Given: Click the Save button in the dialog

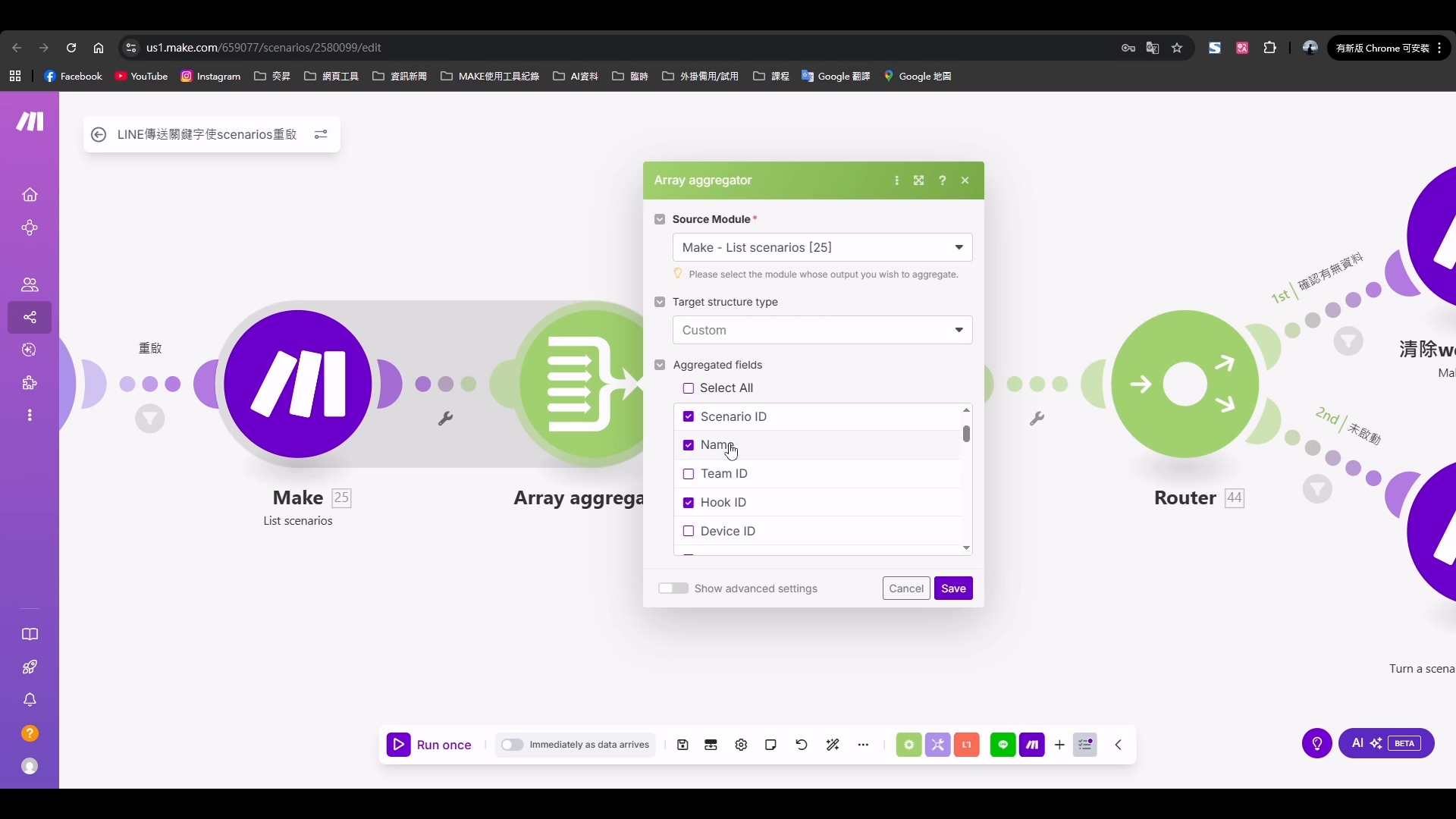Looking at the screenshot, I should click(953, 588).
